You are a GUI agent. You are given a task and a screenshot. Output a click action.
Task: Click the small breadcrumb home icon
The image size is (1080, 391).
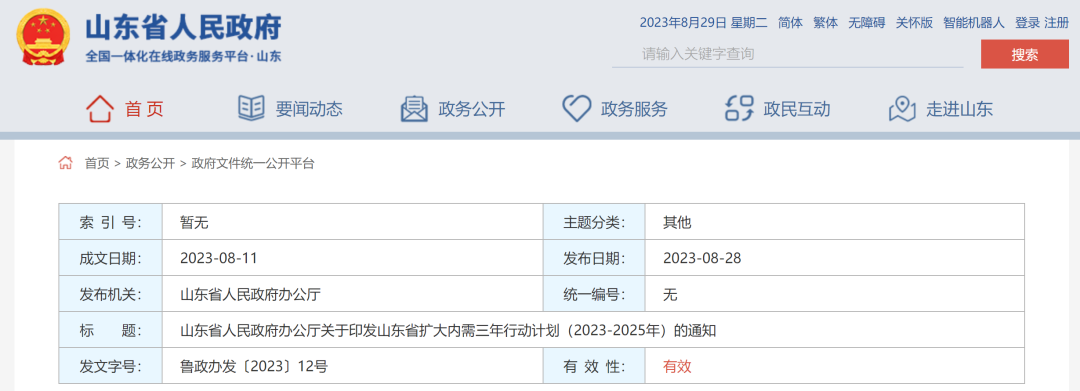pyautogui.click(x=65, y=163)
